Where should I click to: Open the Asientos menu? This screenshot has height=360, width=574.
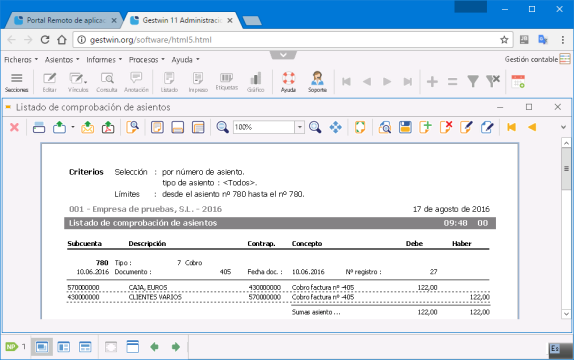point(62,60)
